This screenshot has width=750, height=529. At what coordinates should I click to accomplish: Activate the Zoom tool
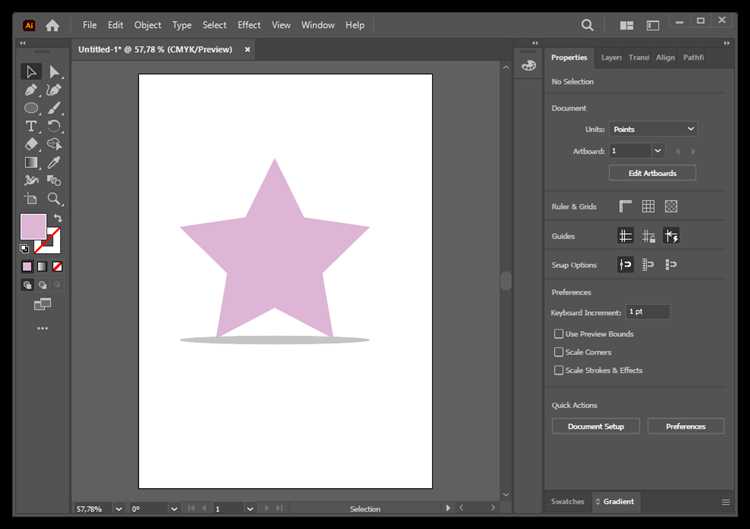[54, 199]
